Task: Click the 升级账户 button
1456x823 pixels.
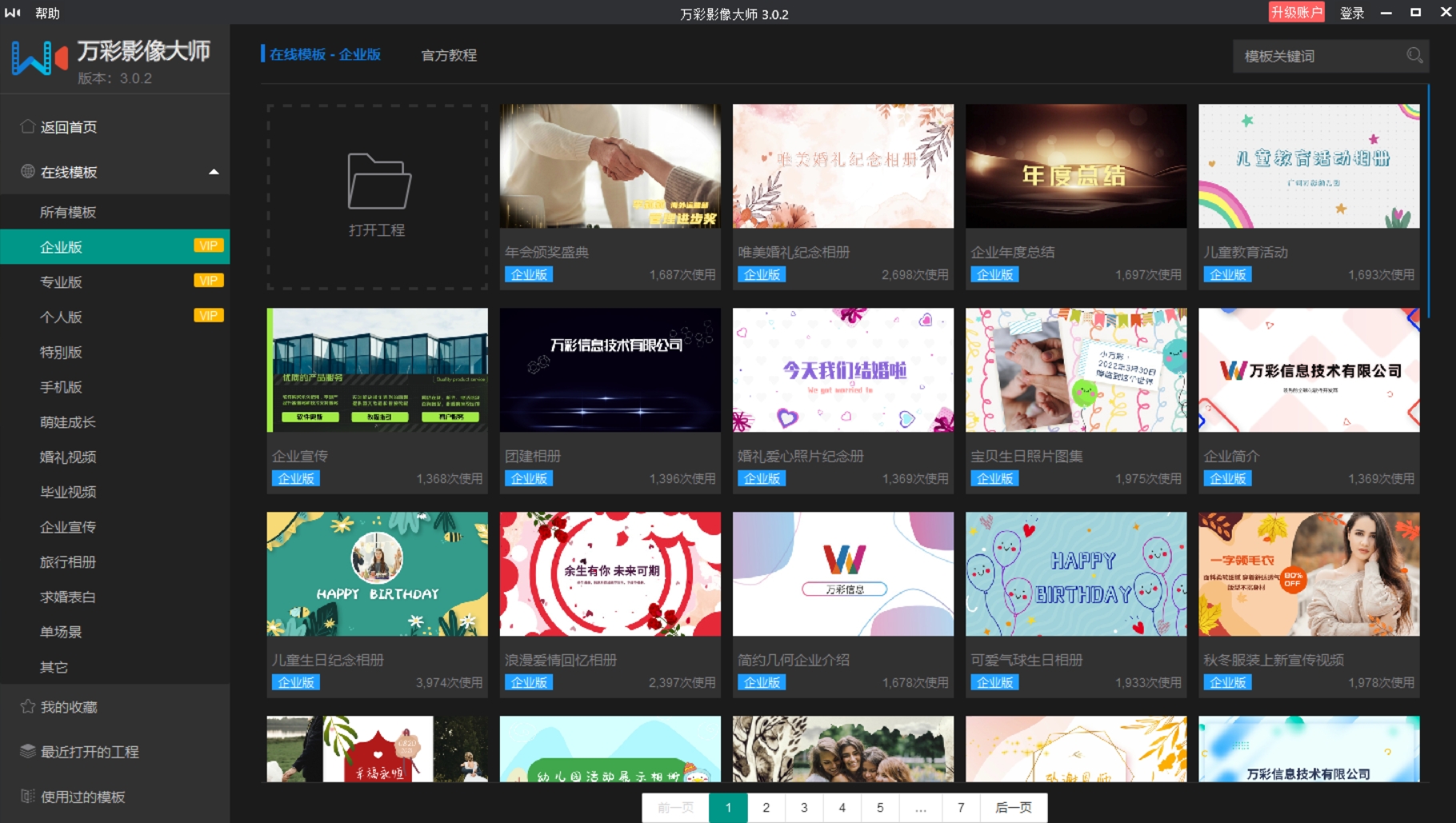Action: [1296, 13]
